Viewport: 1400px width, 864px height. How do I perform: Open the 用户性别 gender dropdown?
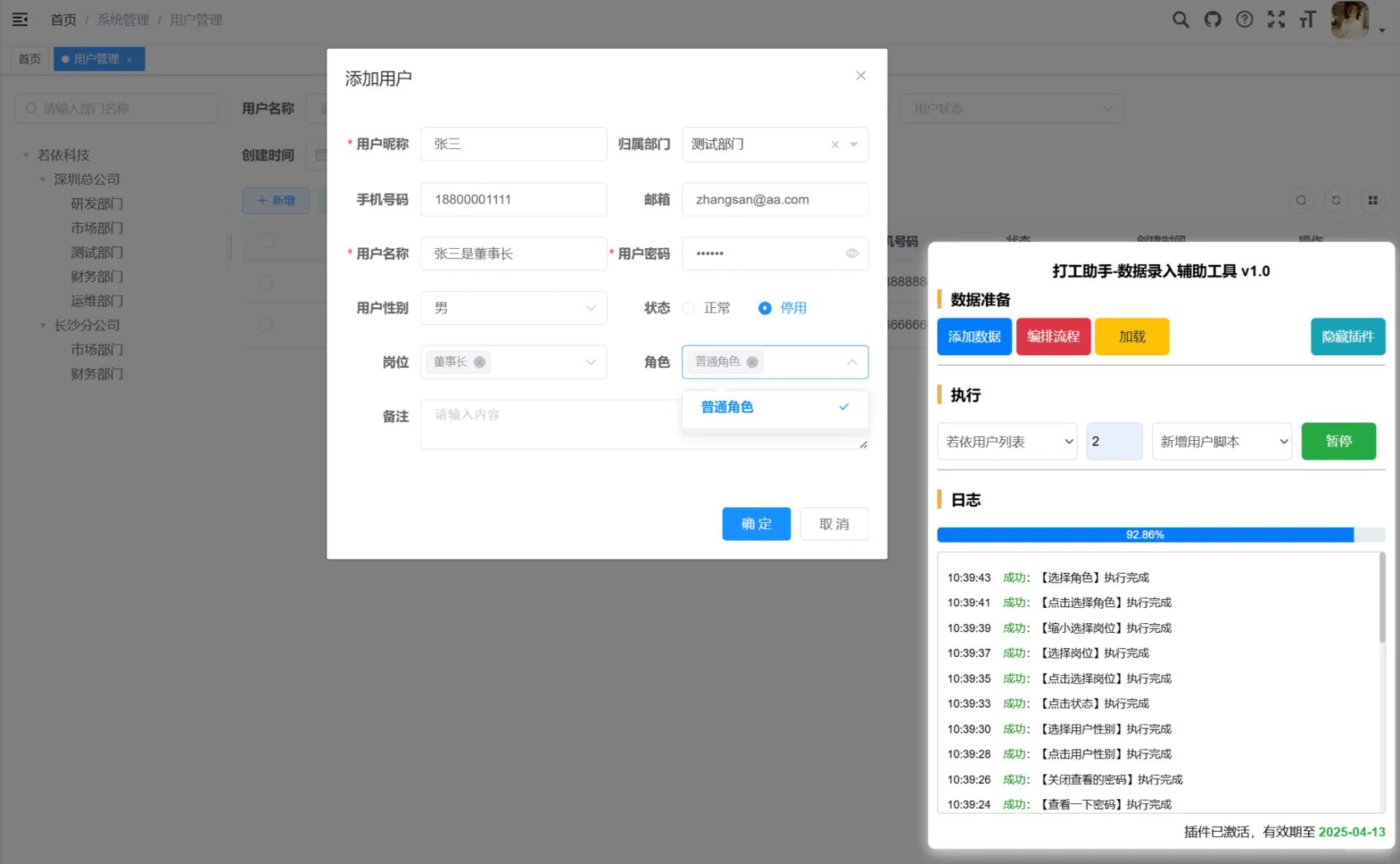(513, 307)
